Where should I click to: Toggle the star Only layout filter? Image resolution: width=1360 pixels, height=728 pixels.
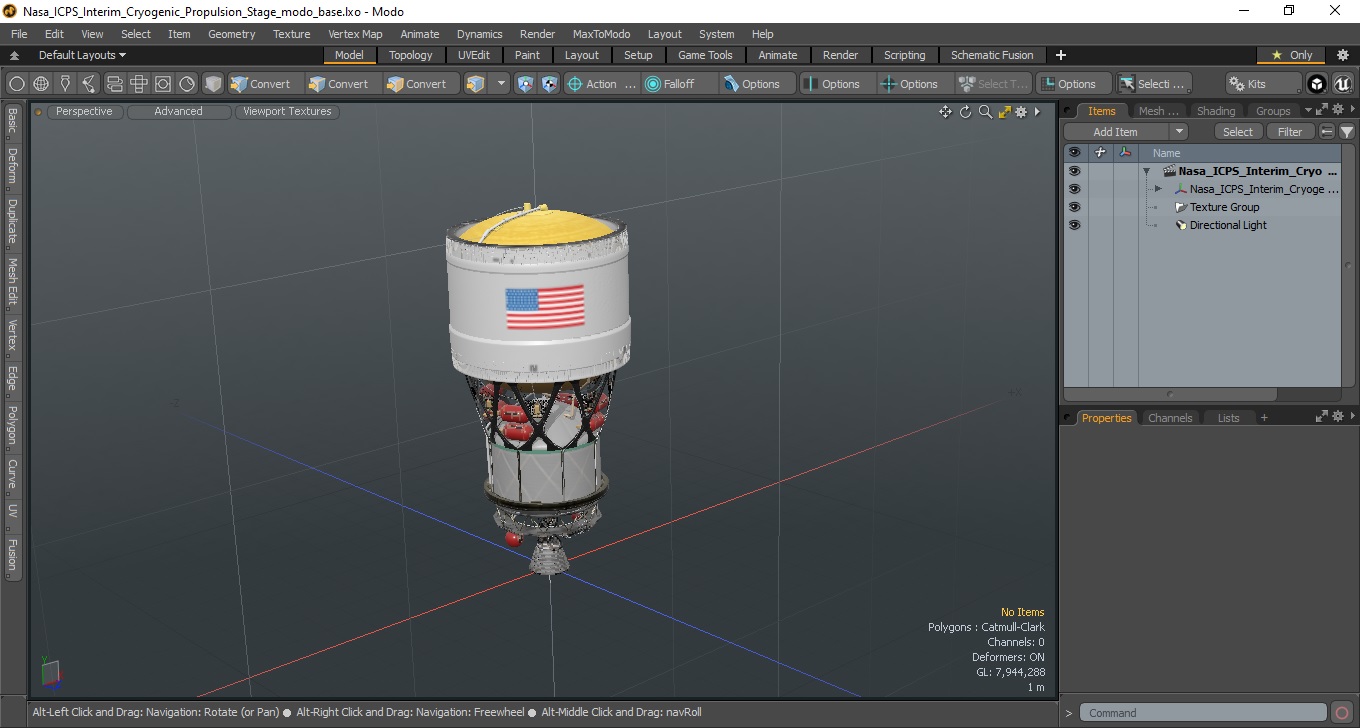1291,55
